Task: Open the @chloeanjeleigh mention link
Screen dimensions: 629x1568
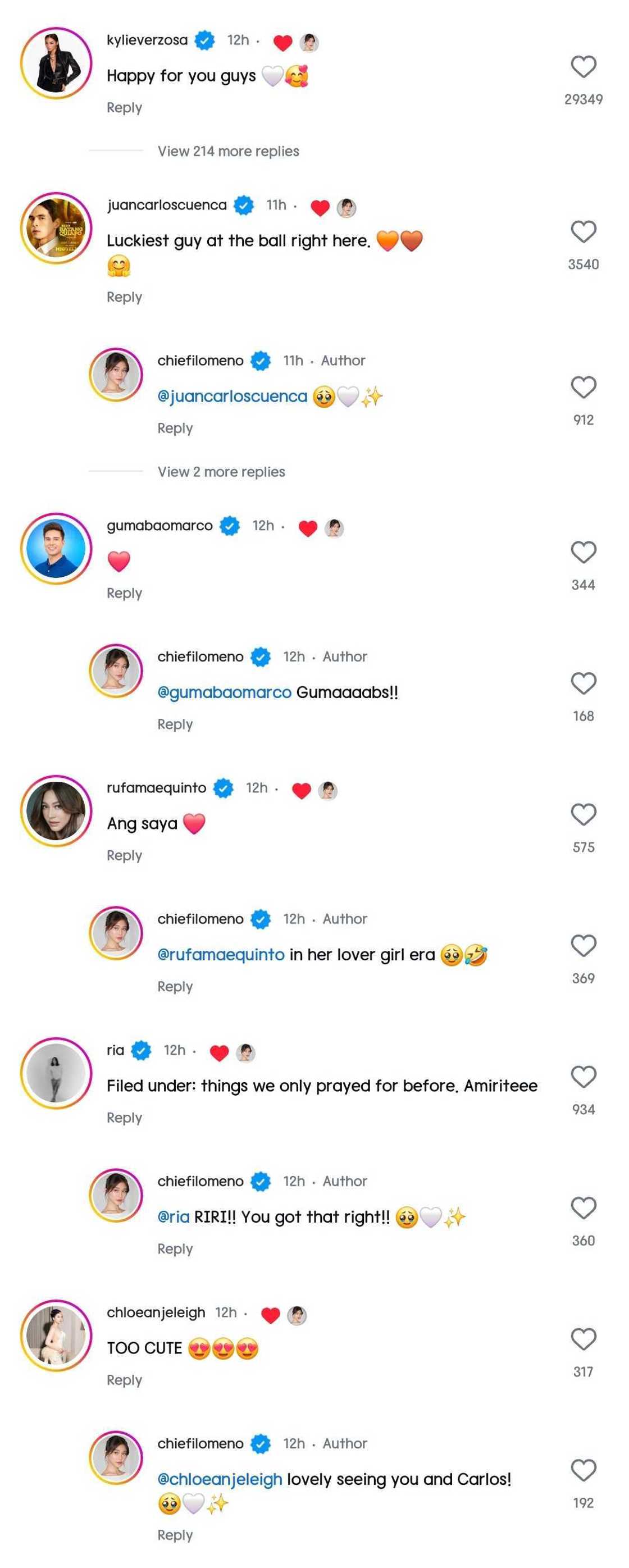Action: tap(219, 1479)
